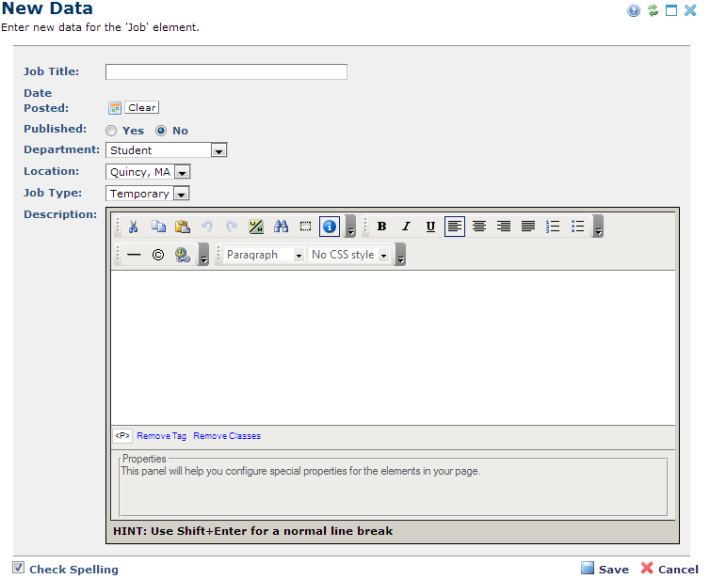Apply Underline formatting

click(x=430, y=227)
